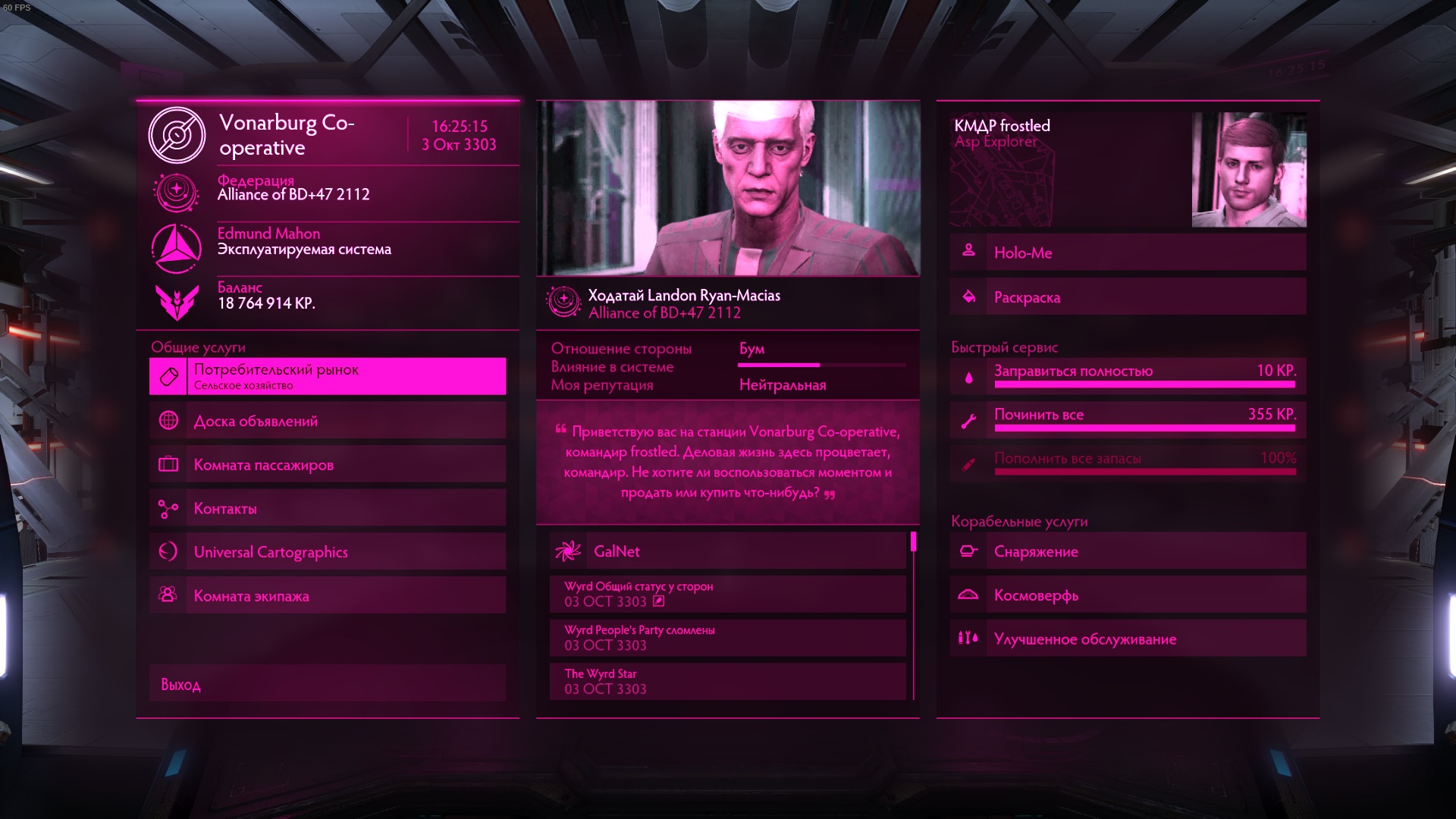Click the crew lounge people icon
Image resolution: width=1456 pixels, height=819 pixels.
tap(168, 595)
